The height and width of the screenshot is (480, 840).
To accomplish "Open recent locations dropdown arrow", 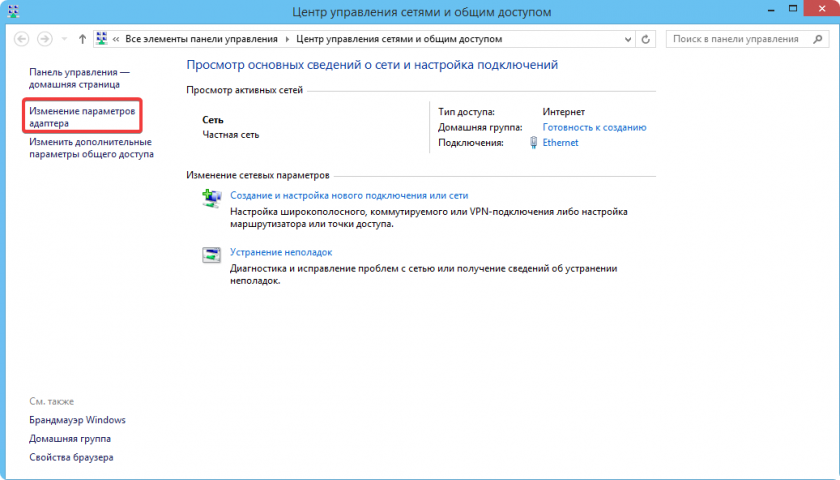I will (x=64, y=39).
